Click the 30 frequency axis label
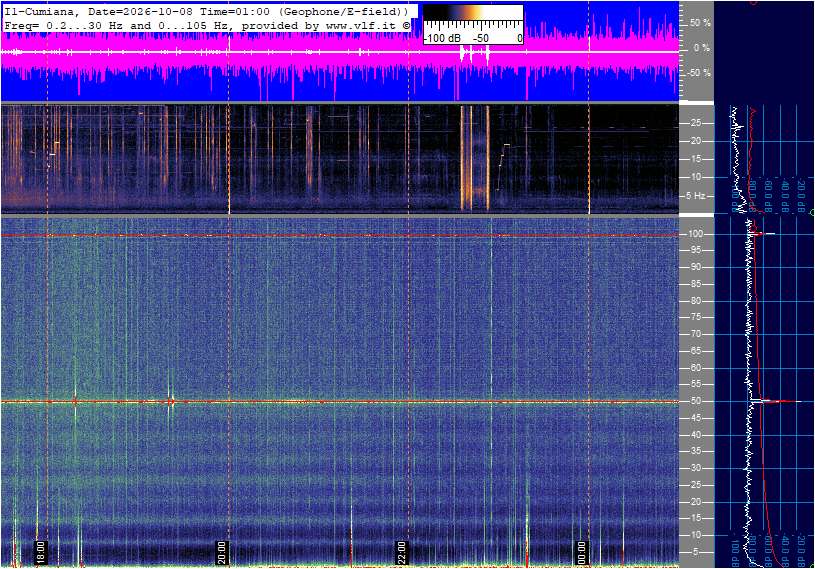815x569 pixels. 695,468
